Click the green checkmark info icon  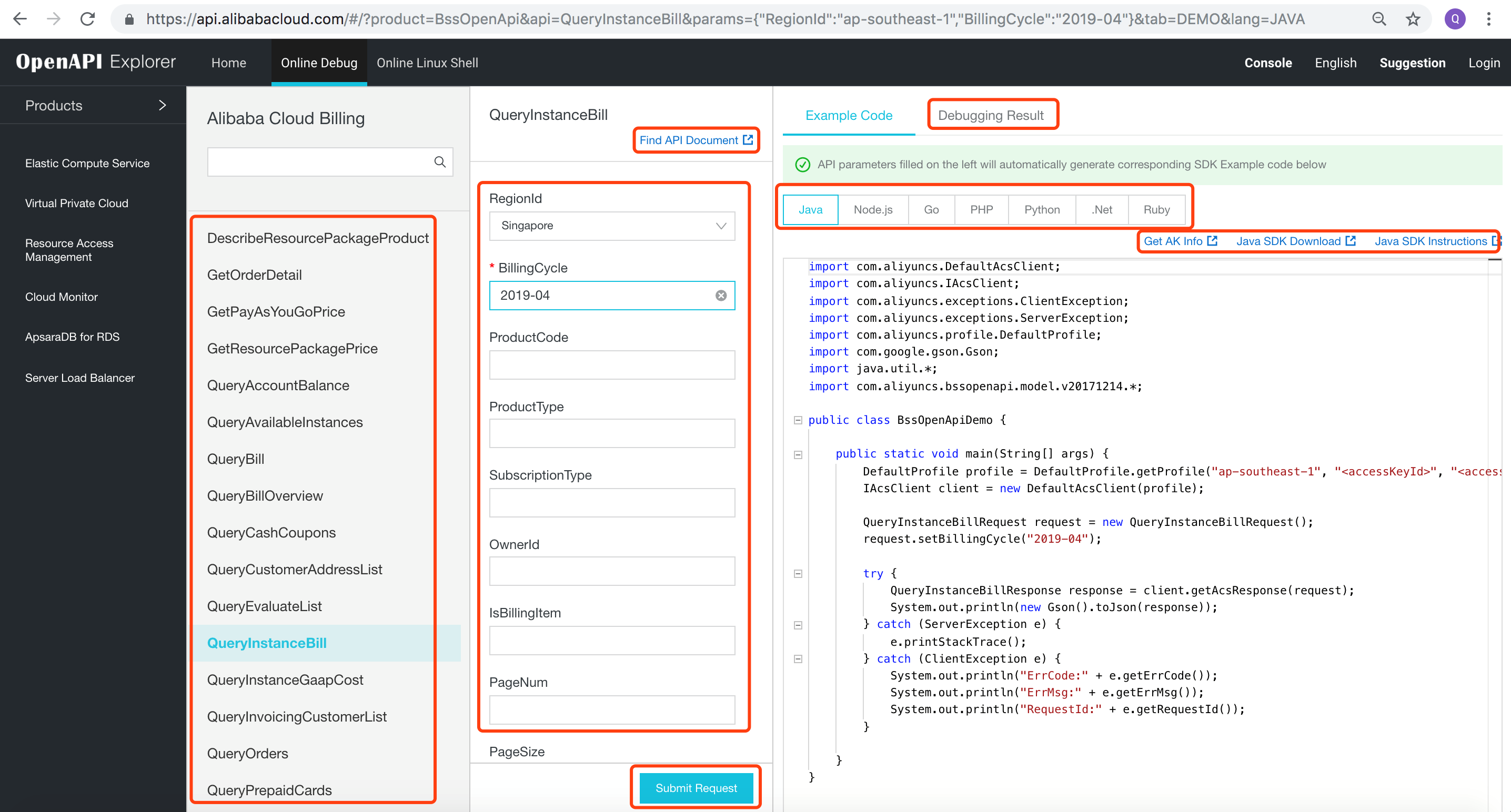point(802,165)
